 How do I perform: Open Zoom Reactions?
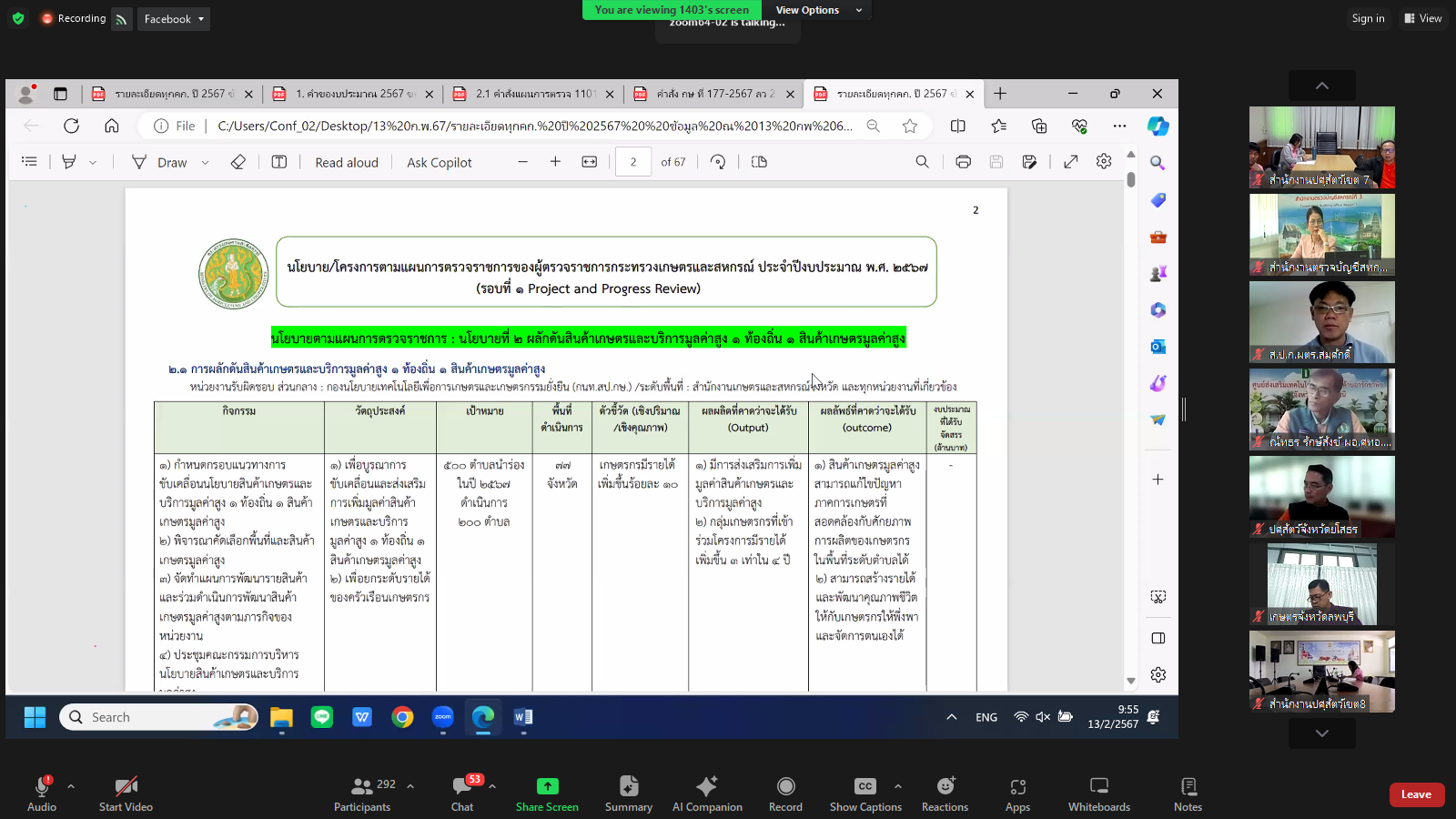945,794
